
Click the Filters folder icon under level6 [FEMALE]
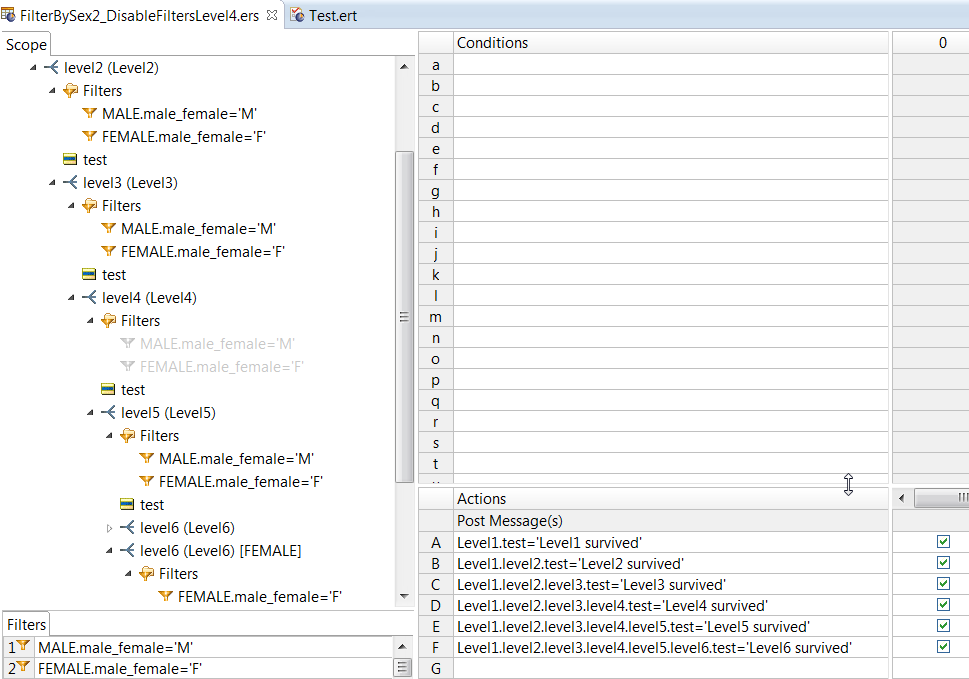(x=147, y=573)
